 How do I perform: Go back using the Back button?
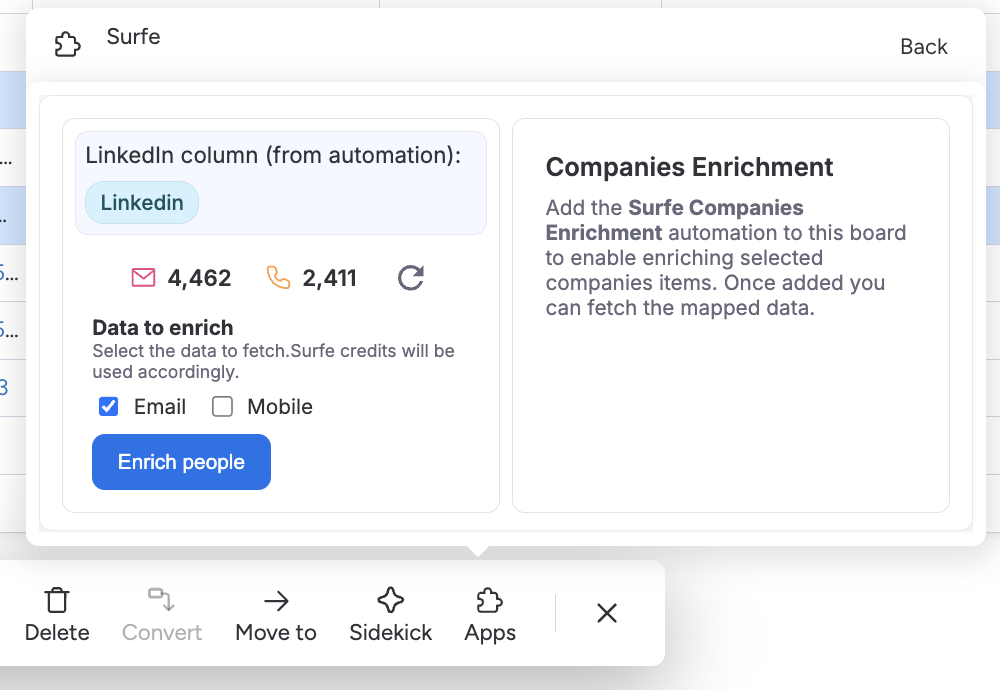(923, 47)
